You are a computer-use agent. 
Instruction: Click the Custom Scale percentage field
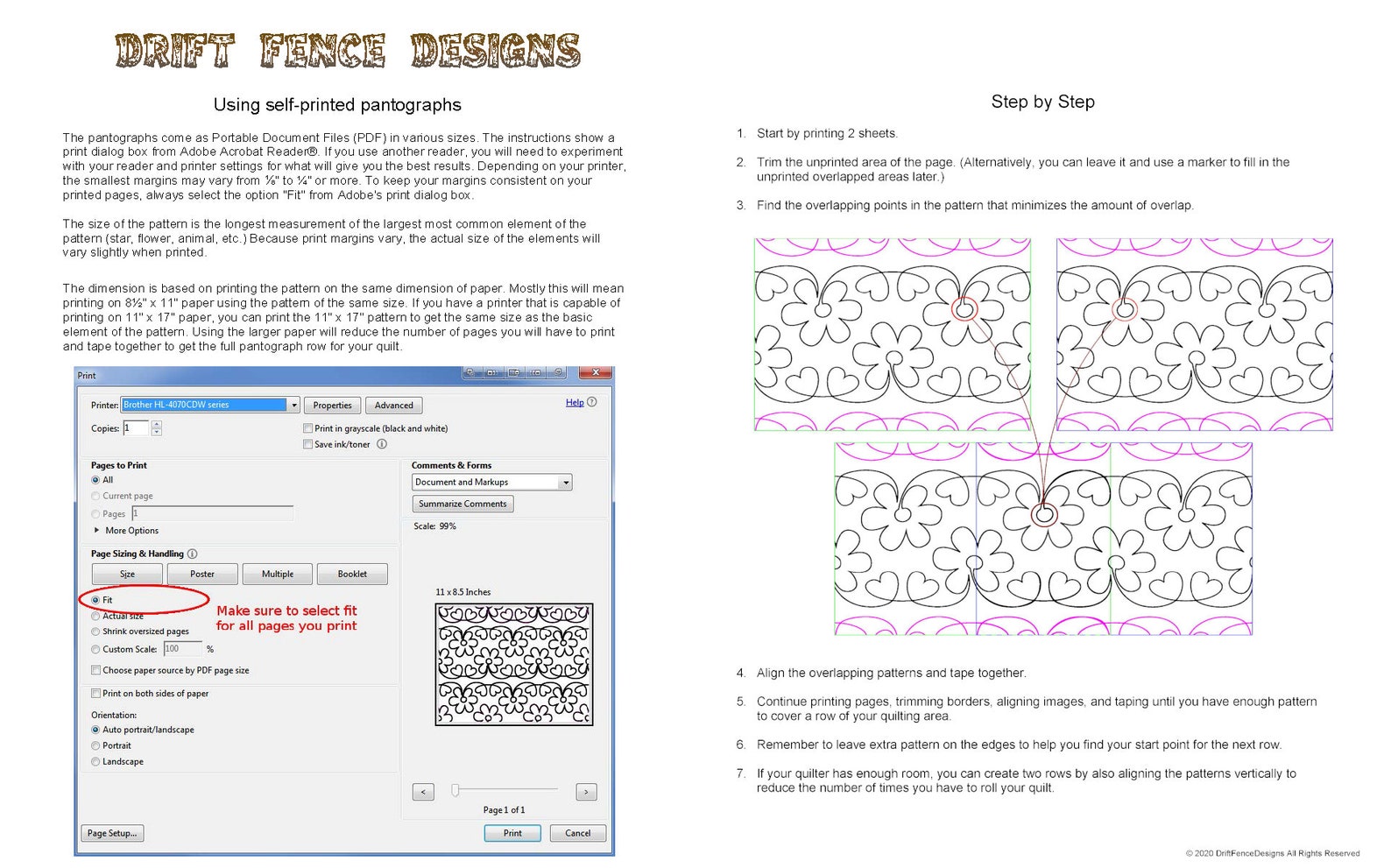(x=182, y=649)
